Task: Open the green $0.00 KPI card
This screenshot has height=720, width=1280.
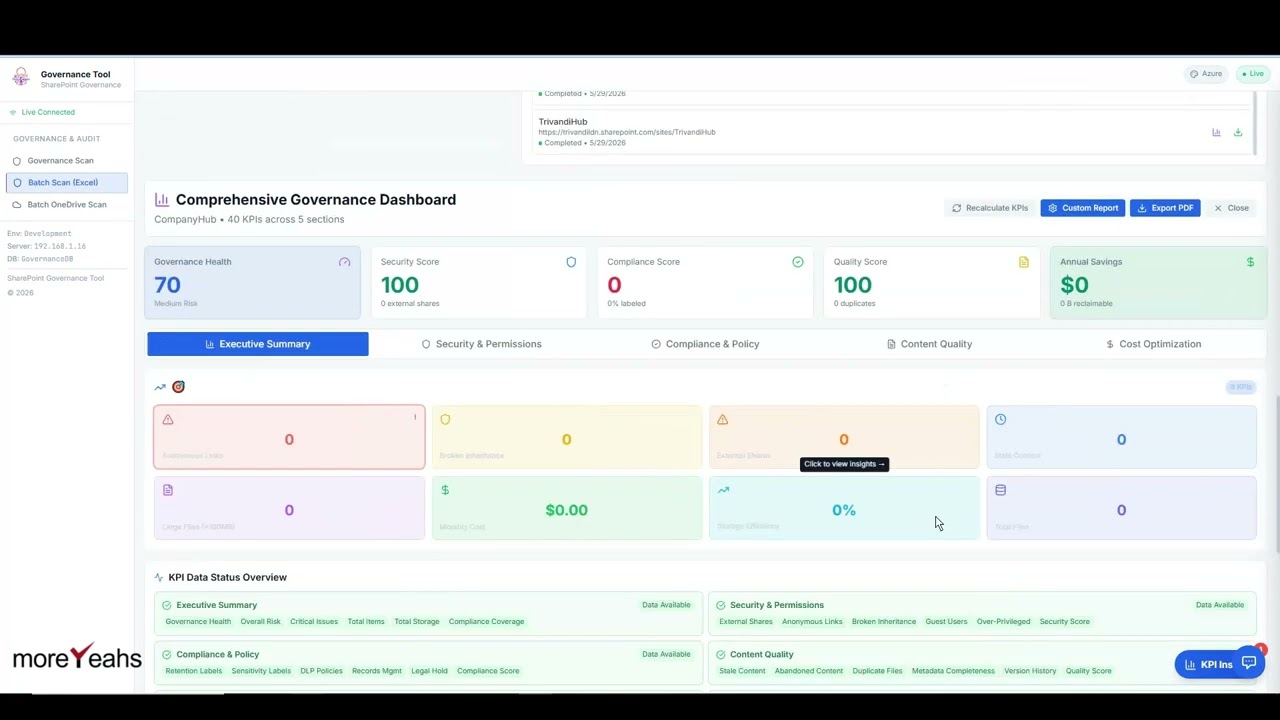Action: click(x=567, y=508)
